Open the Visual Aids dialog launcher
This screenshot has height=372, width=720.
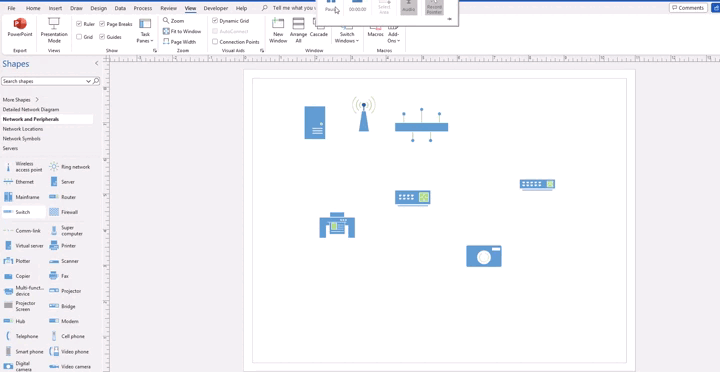coord(262,51)
